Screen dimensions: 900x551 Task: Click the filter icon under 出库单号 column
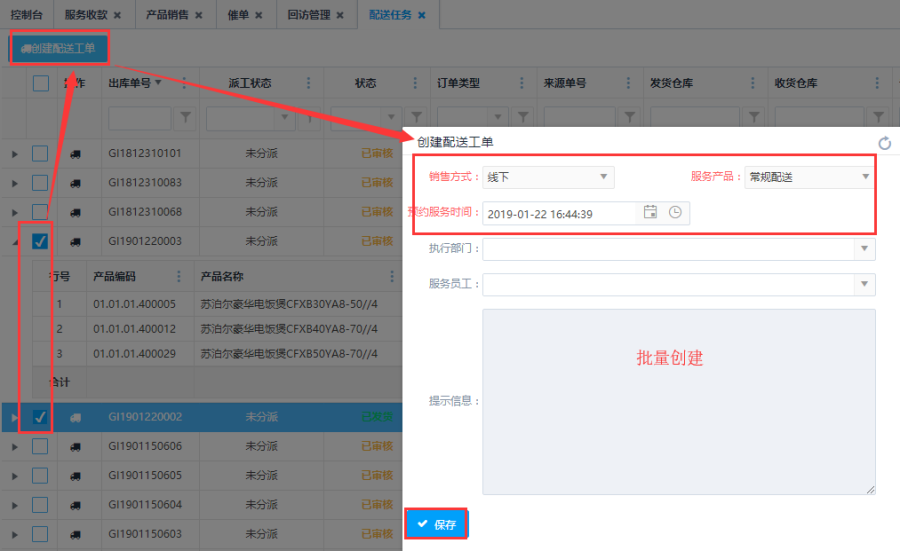coord(186,118)
